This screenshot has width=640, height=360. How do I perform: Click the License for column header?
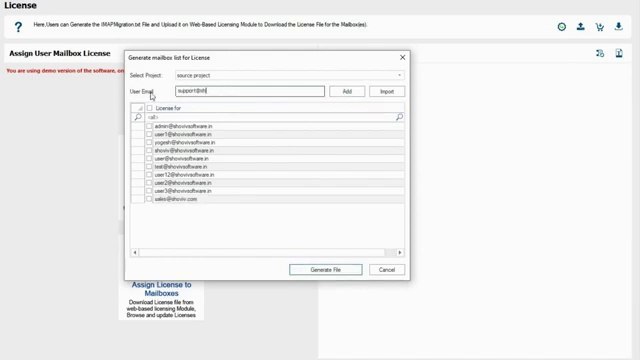click(275, 108)
